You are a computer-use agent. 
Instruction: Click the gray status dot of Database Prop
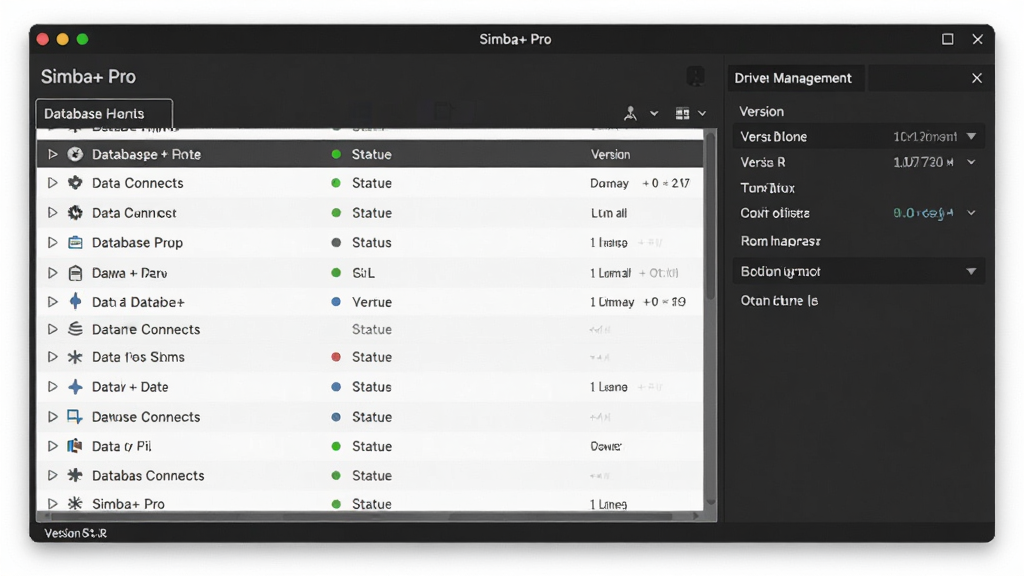pos(336,242)
